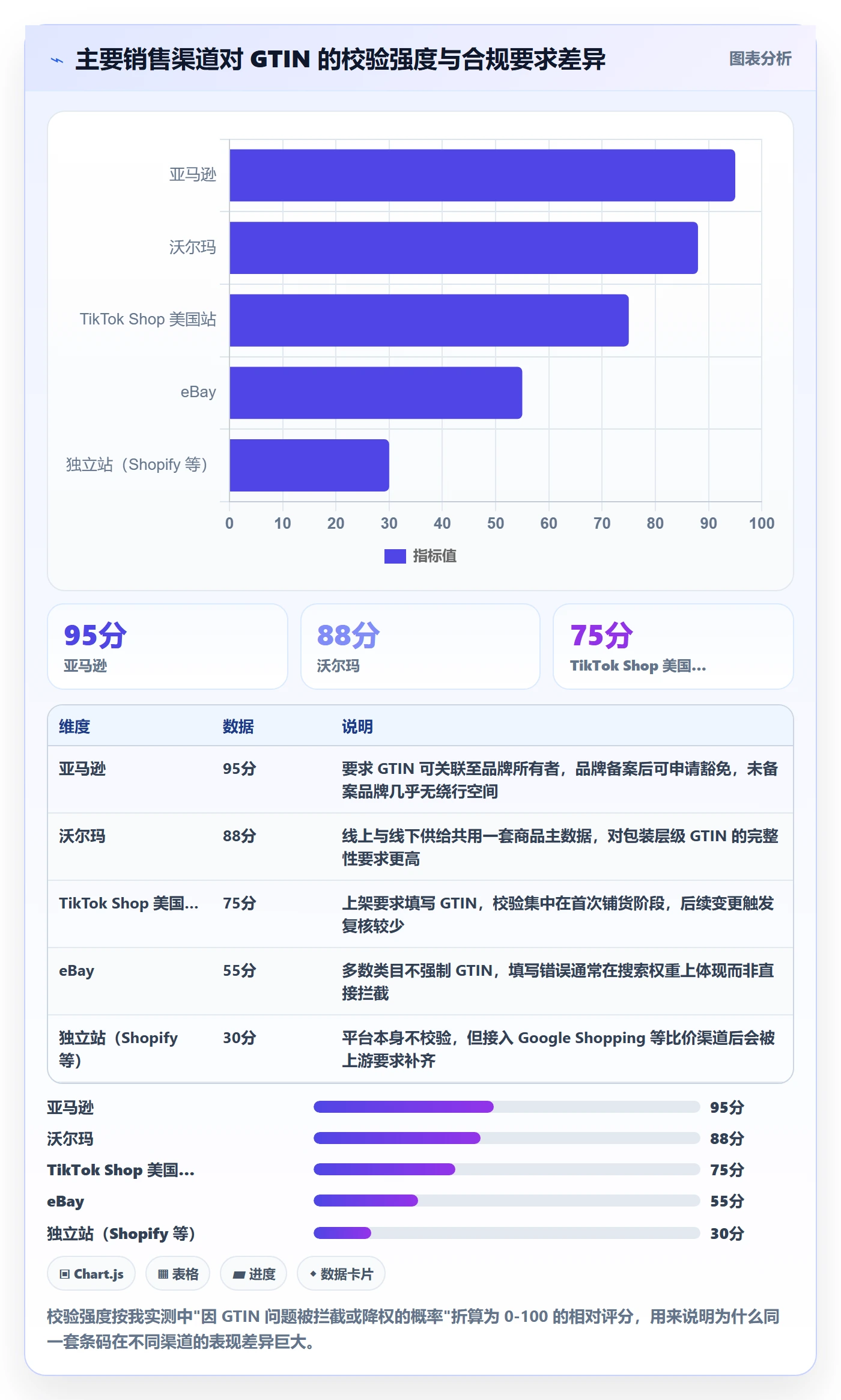
Task: Click the lightning icon beside the title
Action: point(56,60)
